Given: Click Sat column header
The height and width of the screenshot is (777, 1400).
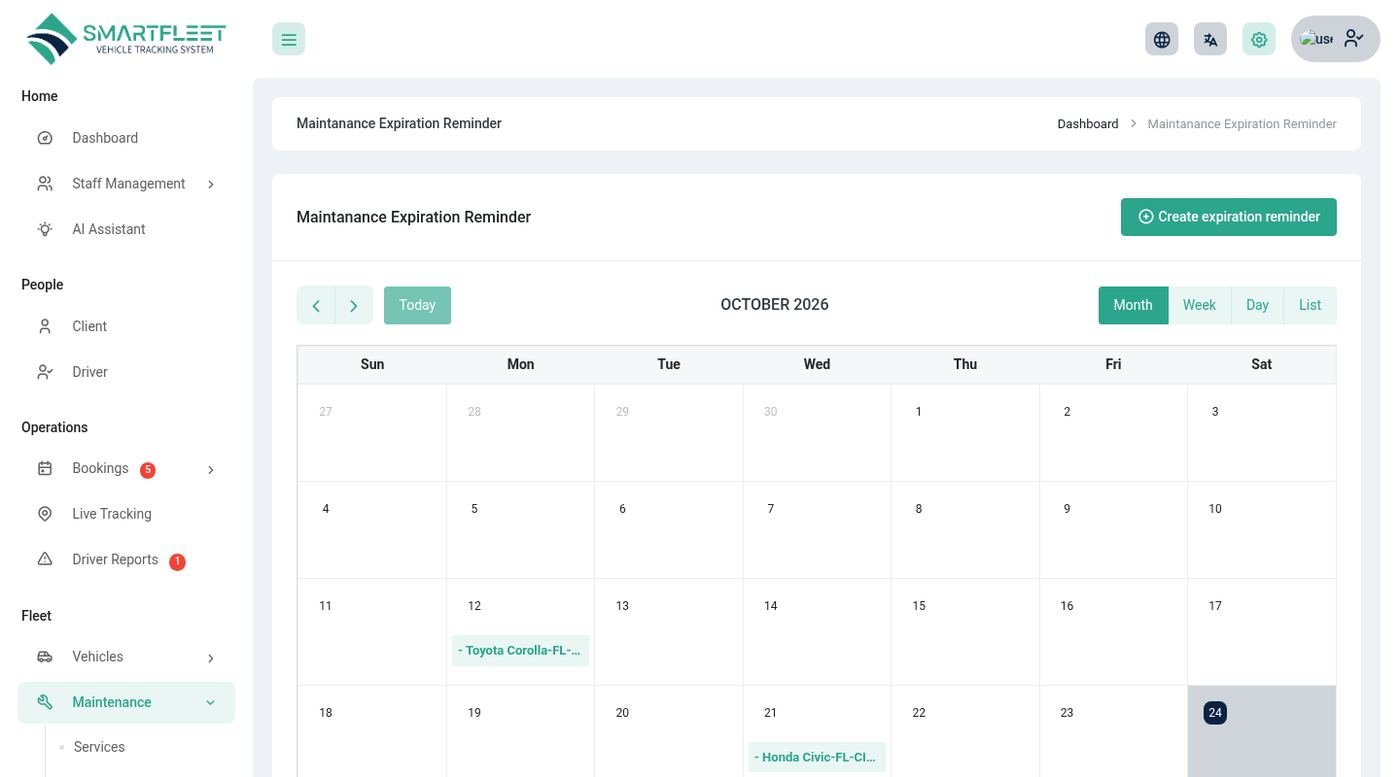Looking at the screenshot, I should pyautogui.click(x=1261, y=364).
